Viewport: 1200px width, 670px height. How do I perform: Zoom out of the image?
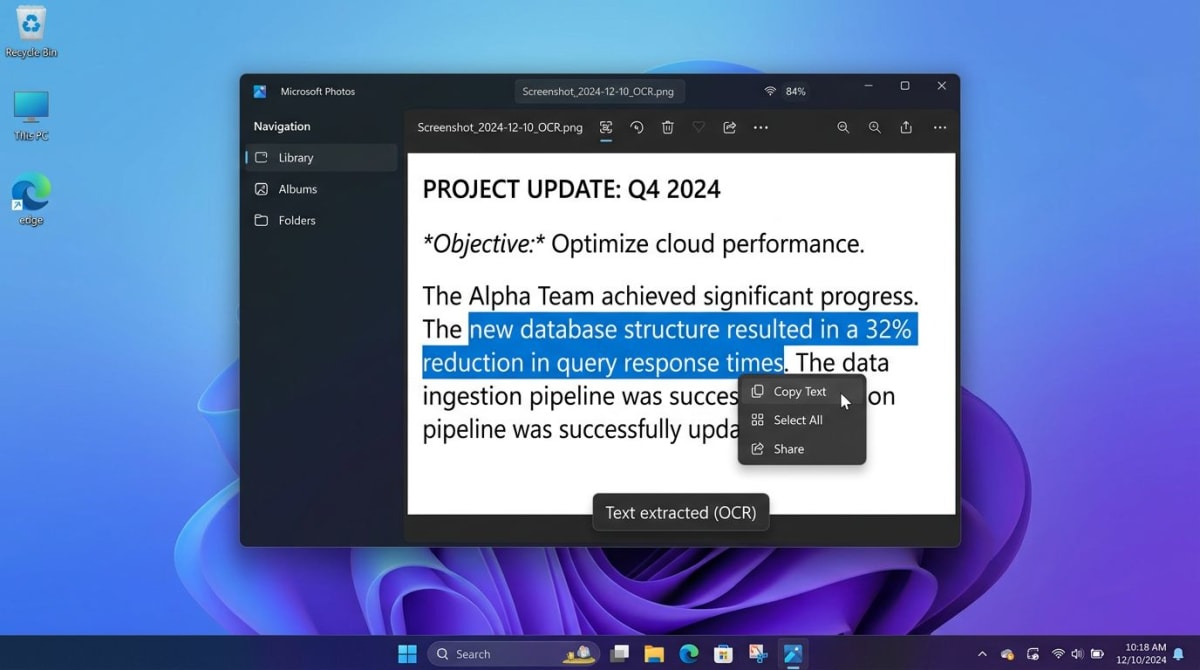click(x=876, y=127)
